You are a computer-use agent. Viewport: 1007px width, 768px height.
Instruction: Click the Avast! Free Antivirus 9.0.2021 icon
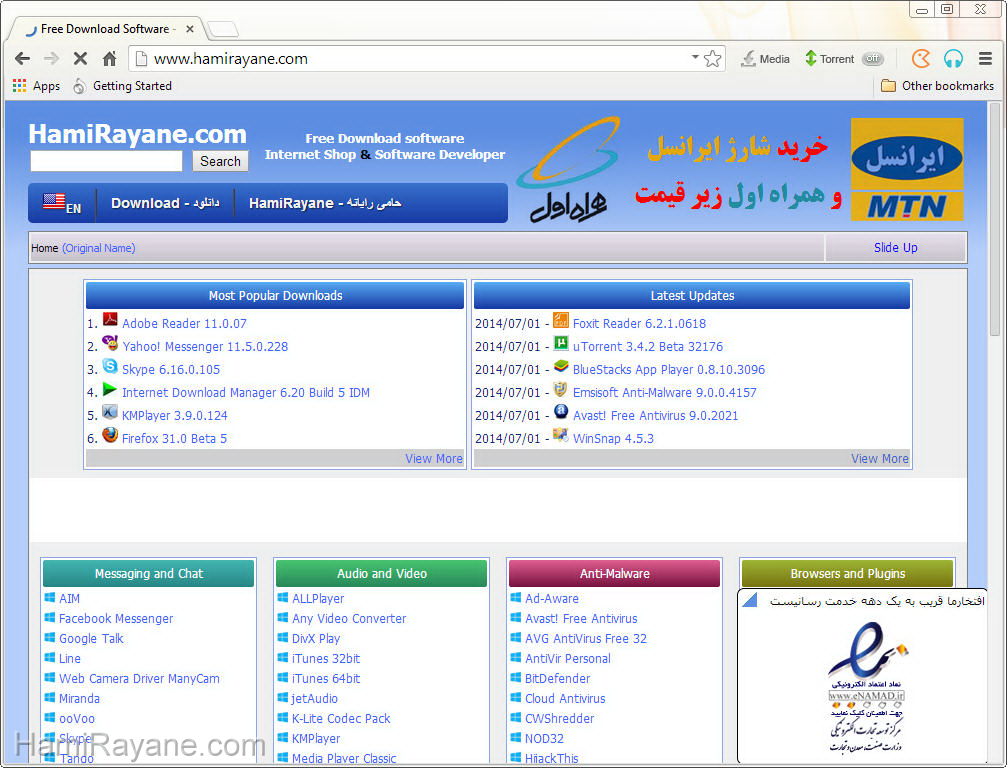pos(561,412)
